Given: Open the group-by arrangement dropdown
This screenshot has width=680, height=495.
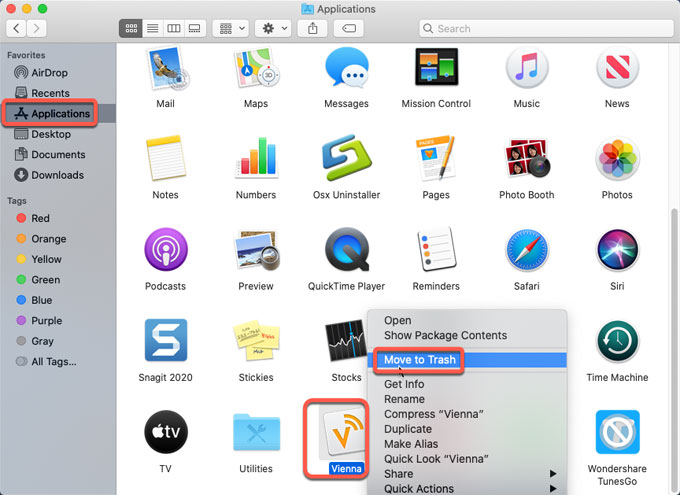Looking at the screenshot, I should (231, 29).
